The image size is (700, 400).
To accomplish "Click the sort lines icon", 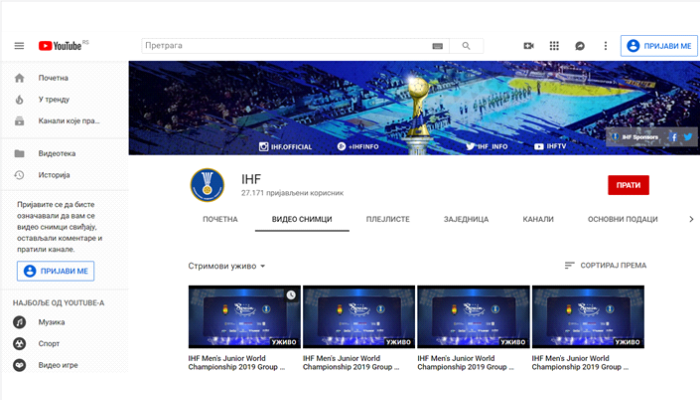I will (x=569, y=265).
